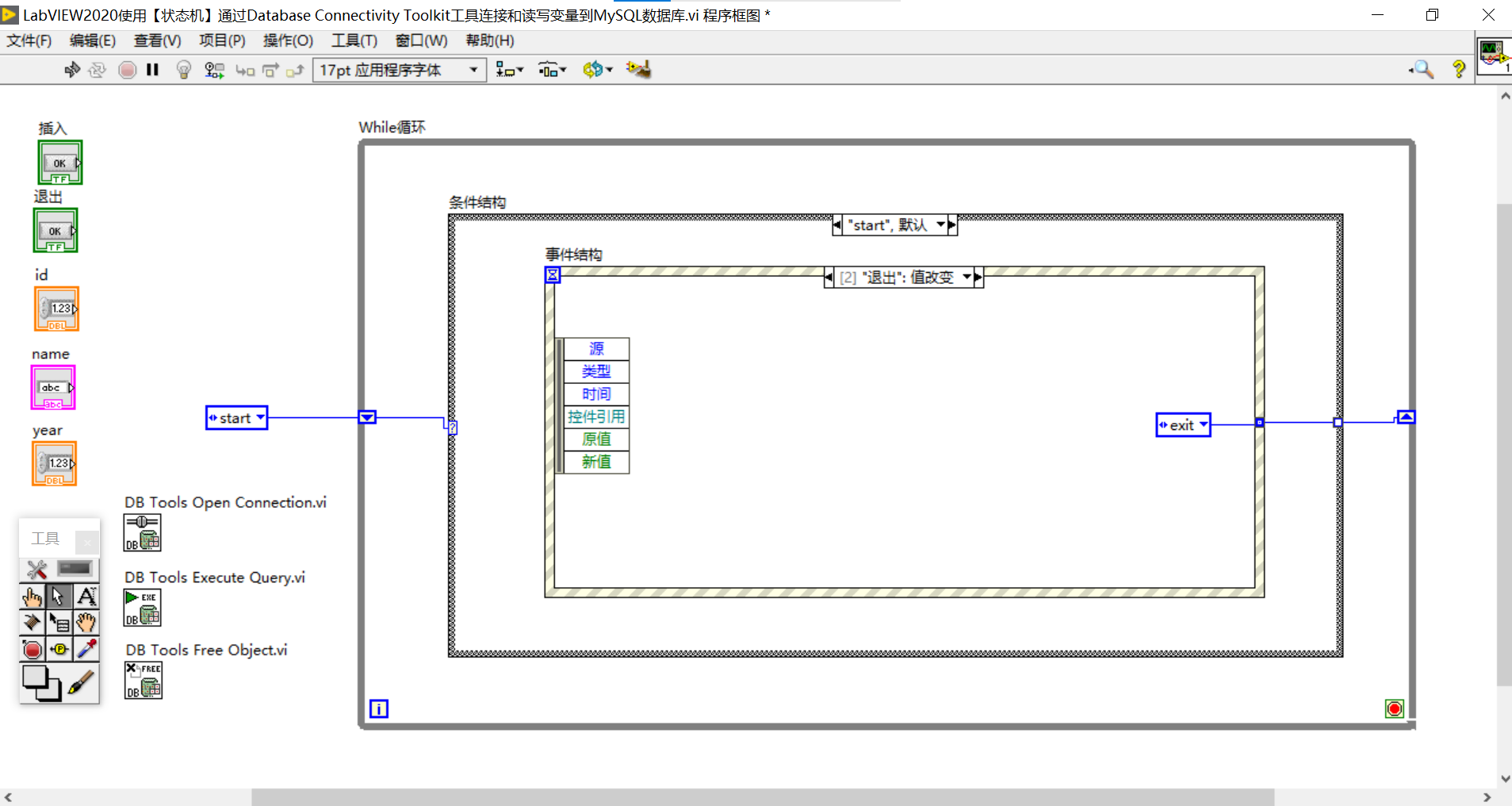Viewport: 1512px width, 806px height.
Task: Go to next case after "start"
Action: (x=952, y=225)
